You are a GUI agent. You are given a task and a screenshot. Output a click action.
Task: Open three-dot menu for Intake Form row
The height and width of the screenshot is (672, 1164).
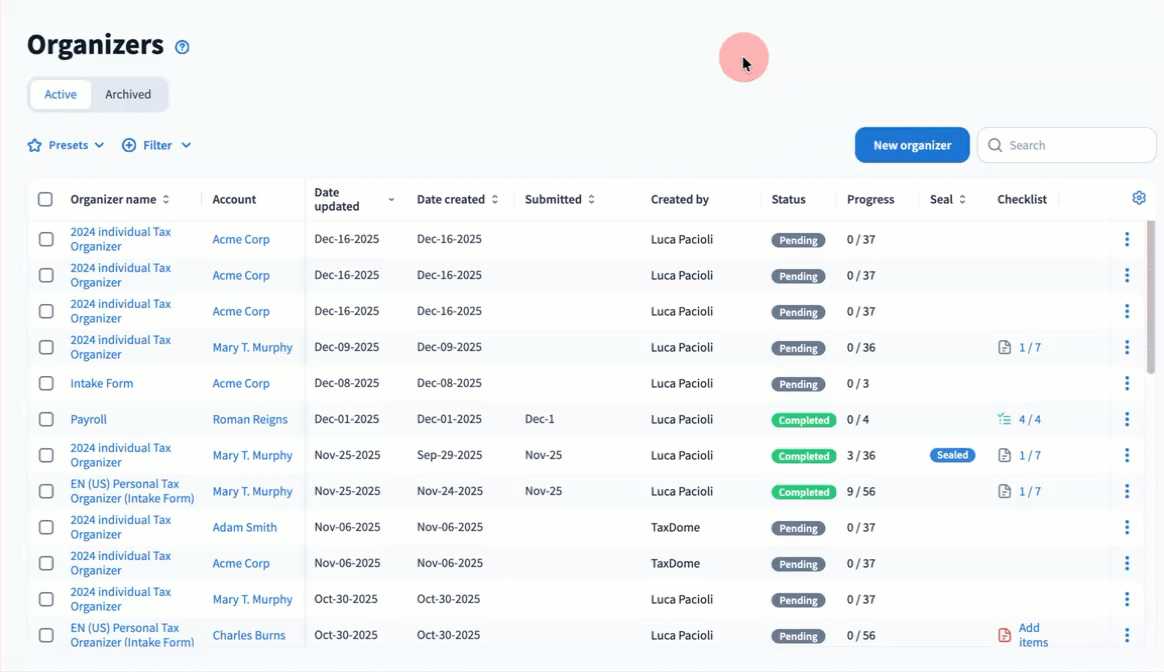pyautogui.click(x=1126, y=383)
